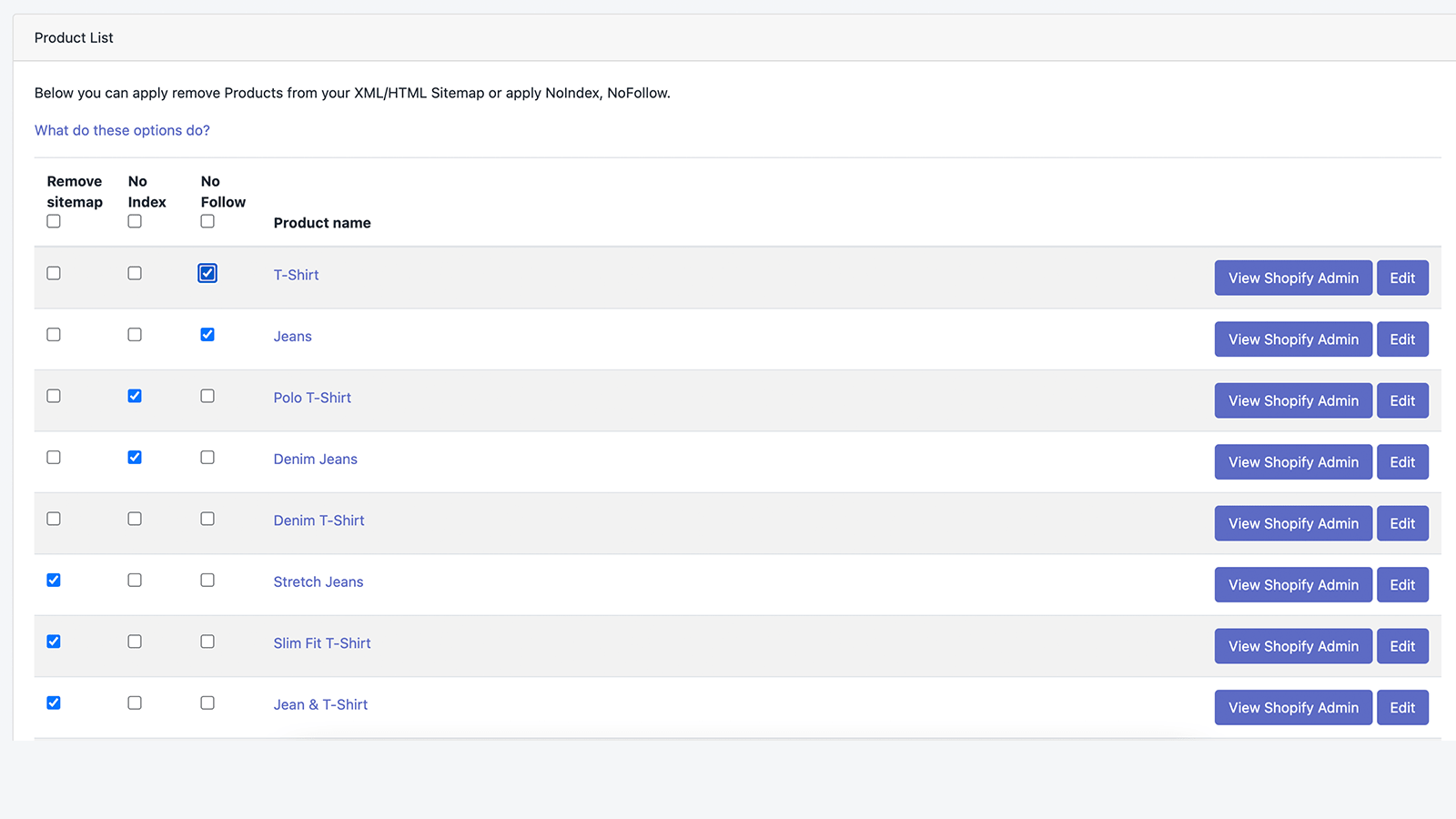Disable No Index for Polo T-Shirt

point(135,396)
